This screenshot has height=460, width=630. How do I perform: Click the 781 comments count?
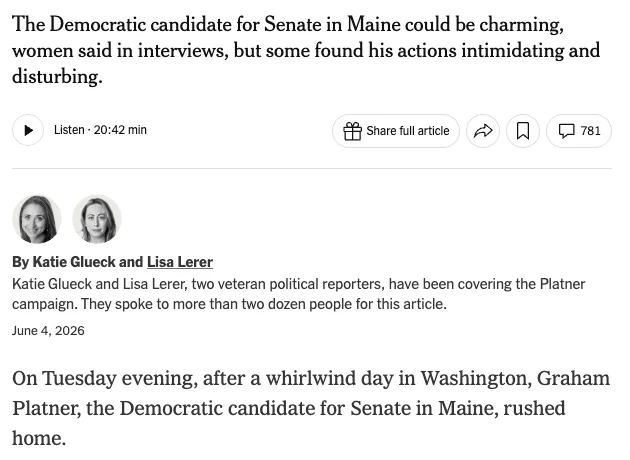point(590,131)
